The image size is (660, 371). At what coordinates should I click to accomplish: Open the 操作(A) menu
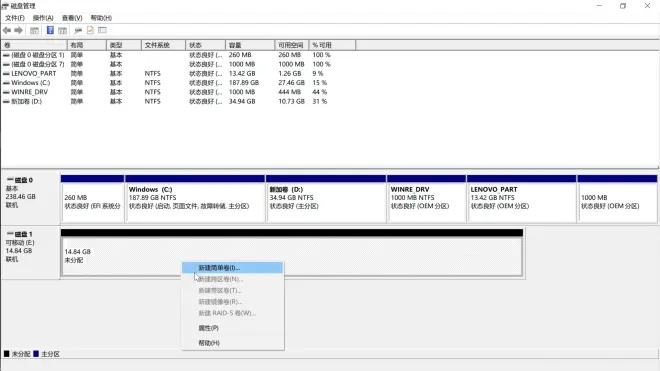[43, 18]
